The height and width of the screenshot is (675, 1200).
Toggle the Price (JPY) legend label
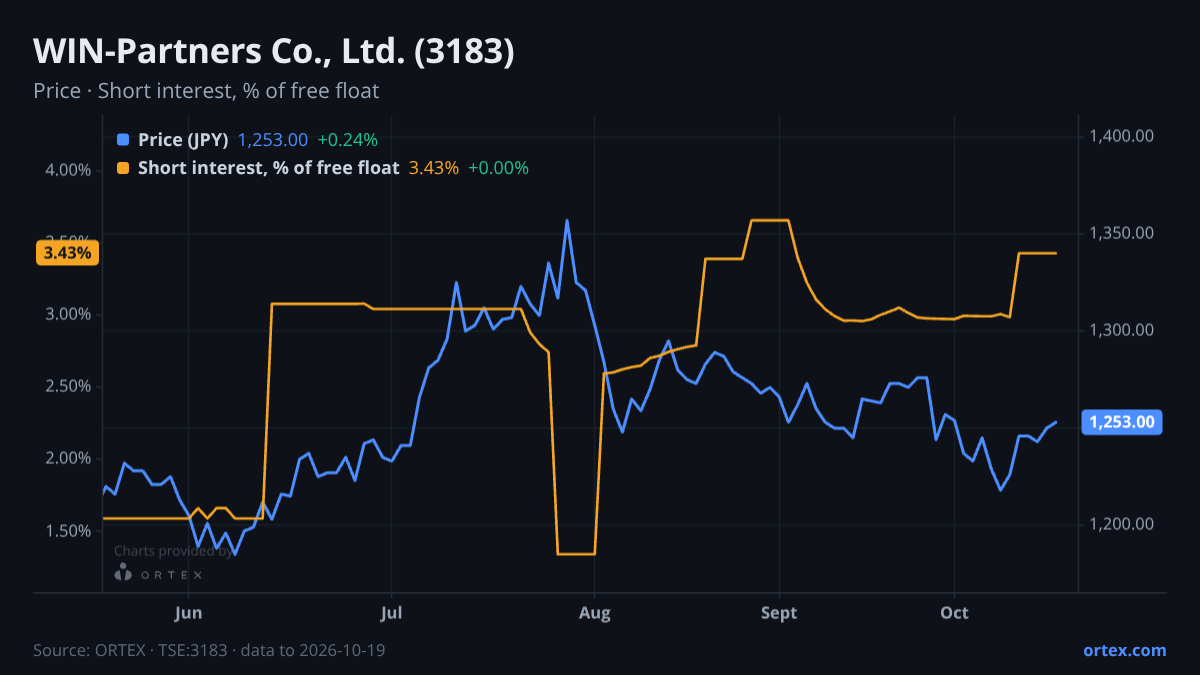pos(184,140)
